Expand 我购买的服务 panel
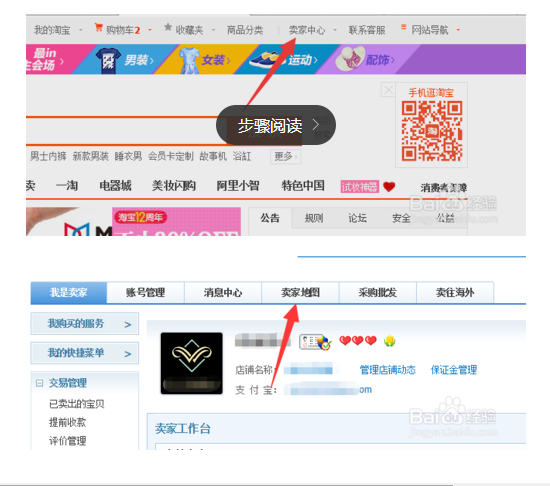The height and width of the screenshot is (486, 550). 85,323
